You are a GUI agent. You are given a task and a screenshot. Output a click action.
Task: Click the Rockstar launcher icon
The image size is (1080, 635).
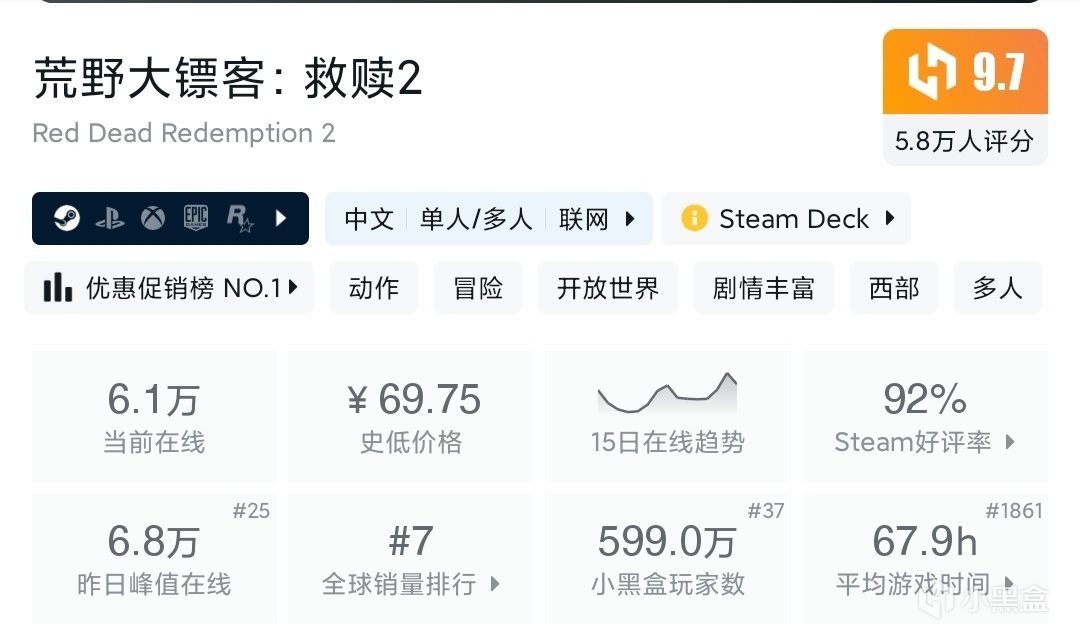pyautogui.click(x=240, y=218)
